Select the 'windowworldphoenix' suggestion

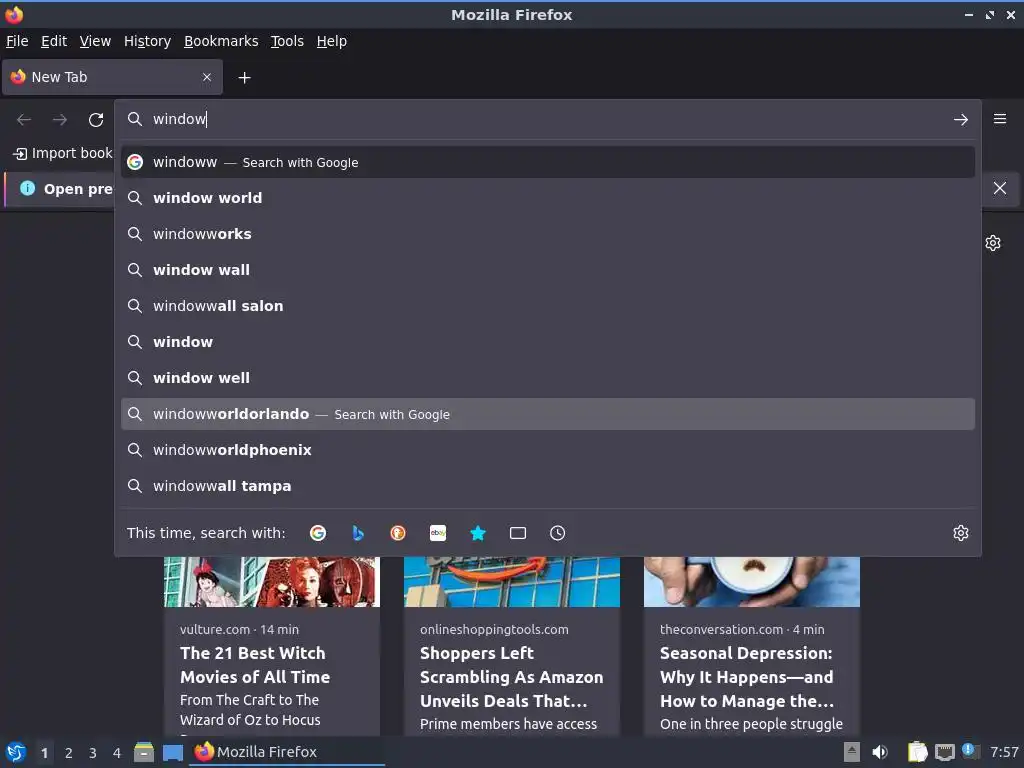click(x=548, y=450)
